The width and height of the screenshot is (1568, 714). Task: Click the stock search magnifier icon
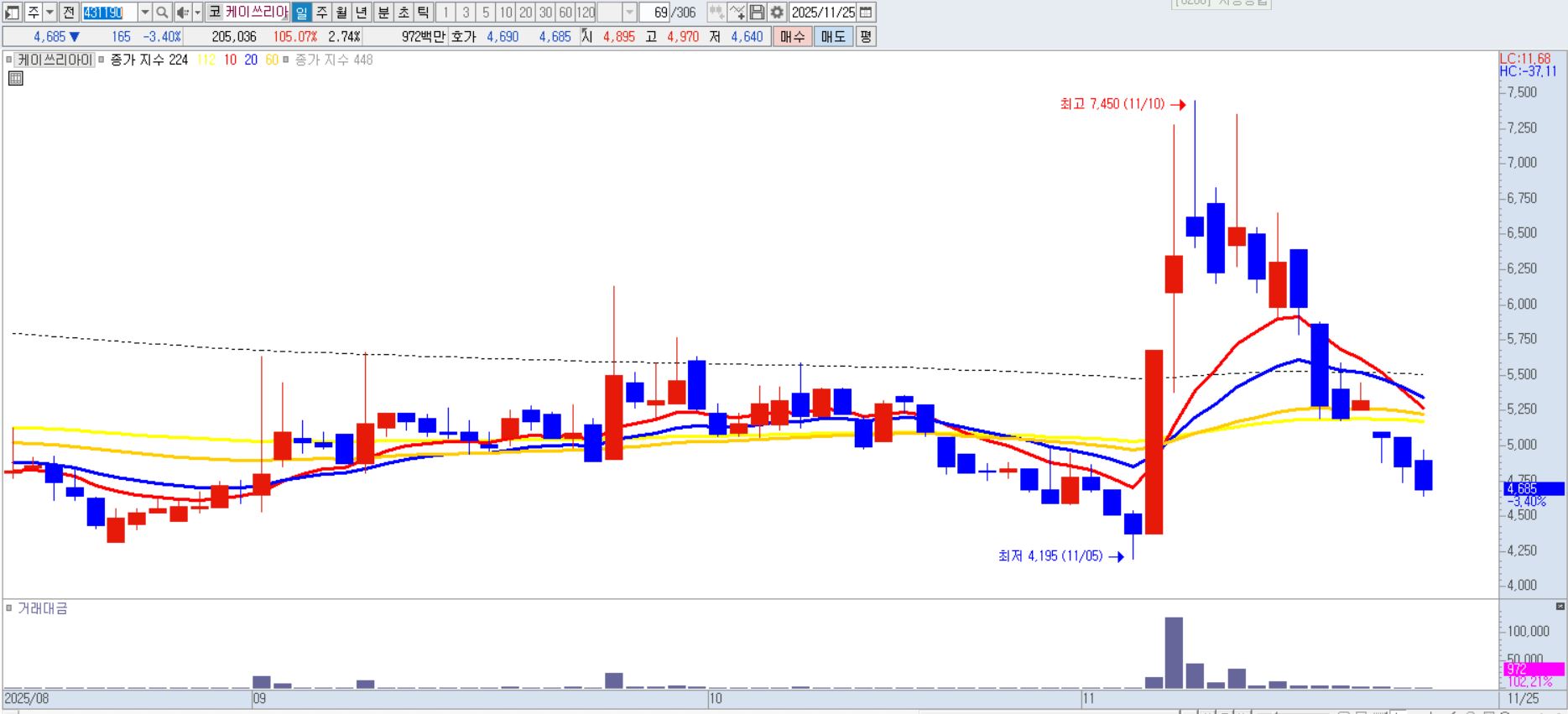coord(163,13)
